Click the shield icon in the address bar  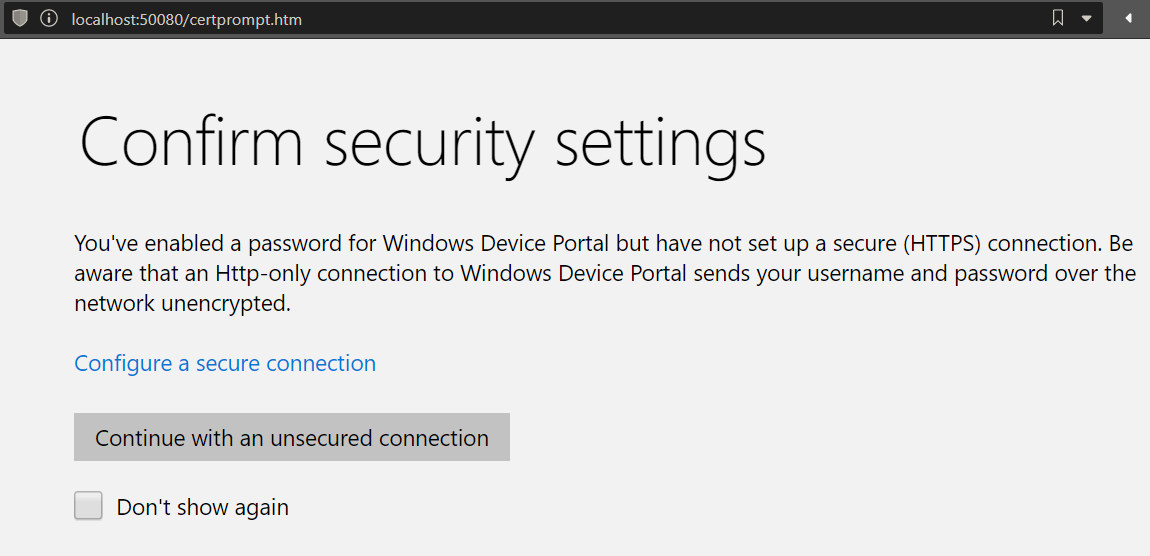[20, 19]
